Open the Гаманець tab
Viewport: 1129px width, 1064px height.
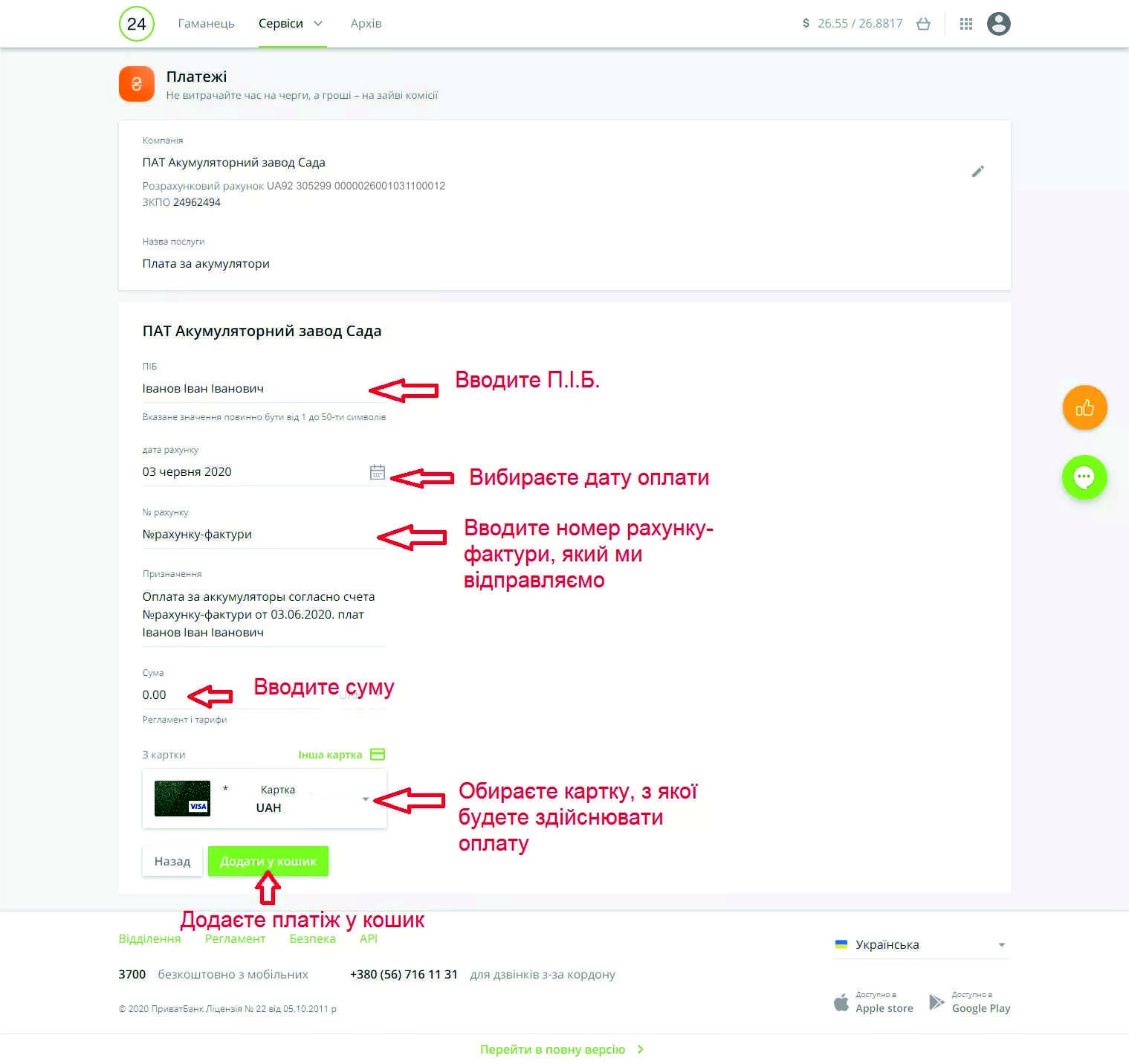click(207, 24)
